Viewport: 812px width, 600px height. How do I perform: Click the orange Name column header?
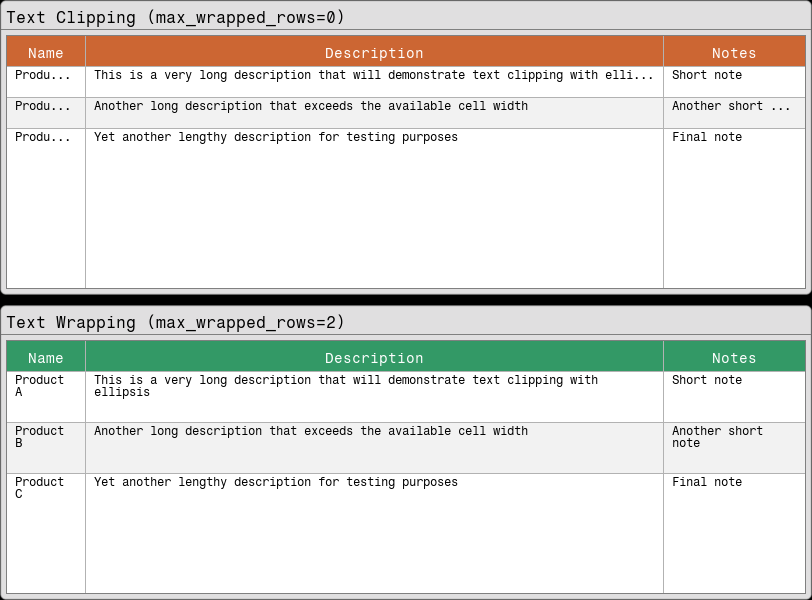click(45, 52)
